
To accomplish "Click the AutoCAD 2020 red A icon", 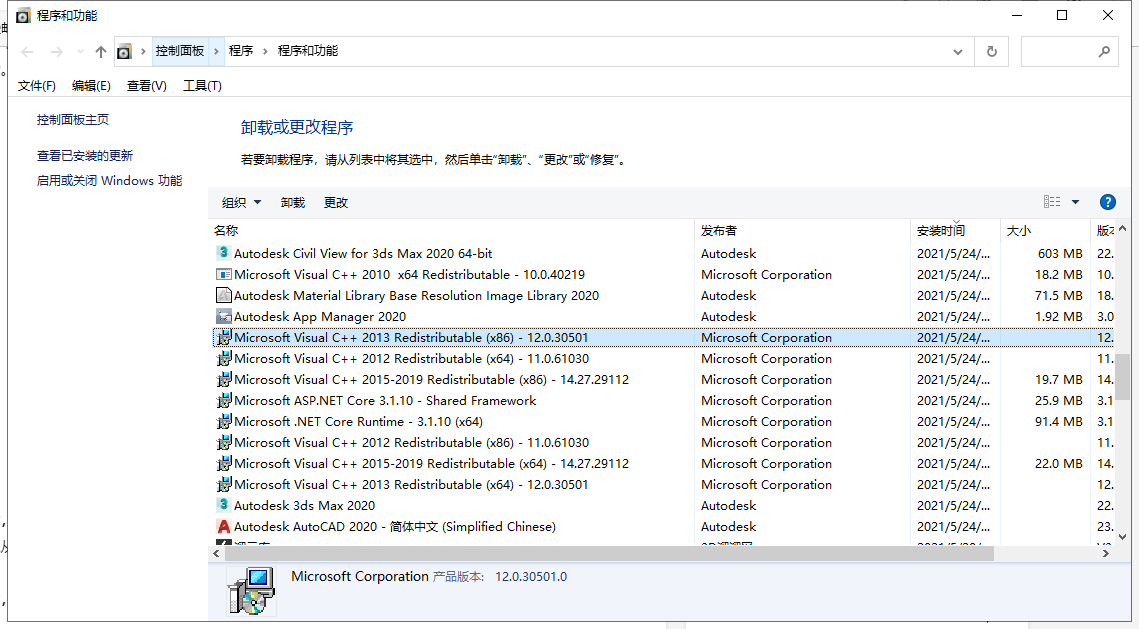I will (224, 526).
